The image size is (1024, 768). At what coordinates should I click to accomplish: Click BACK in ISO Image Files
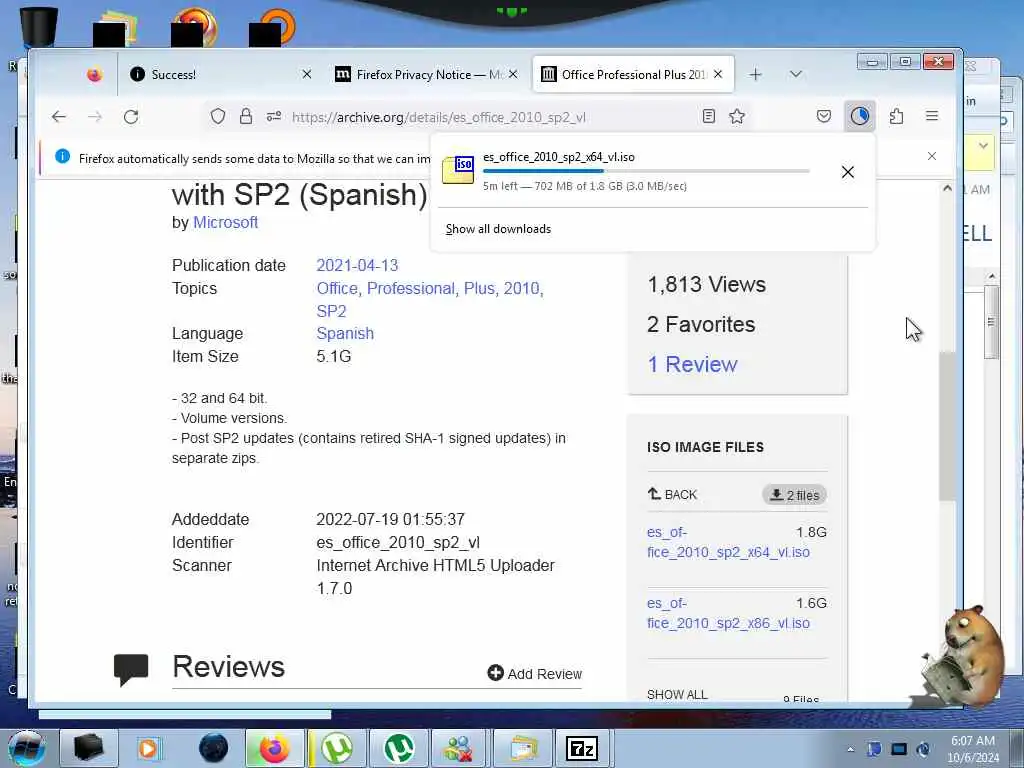672,494
